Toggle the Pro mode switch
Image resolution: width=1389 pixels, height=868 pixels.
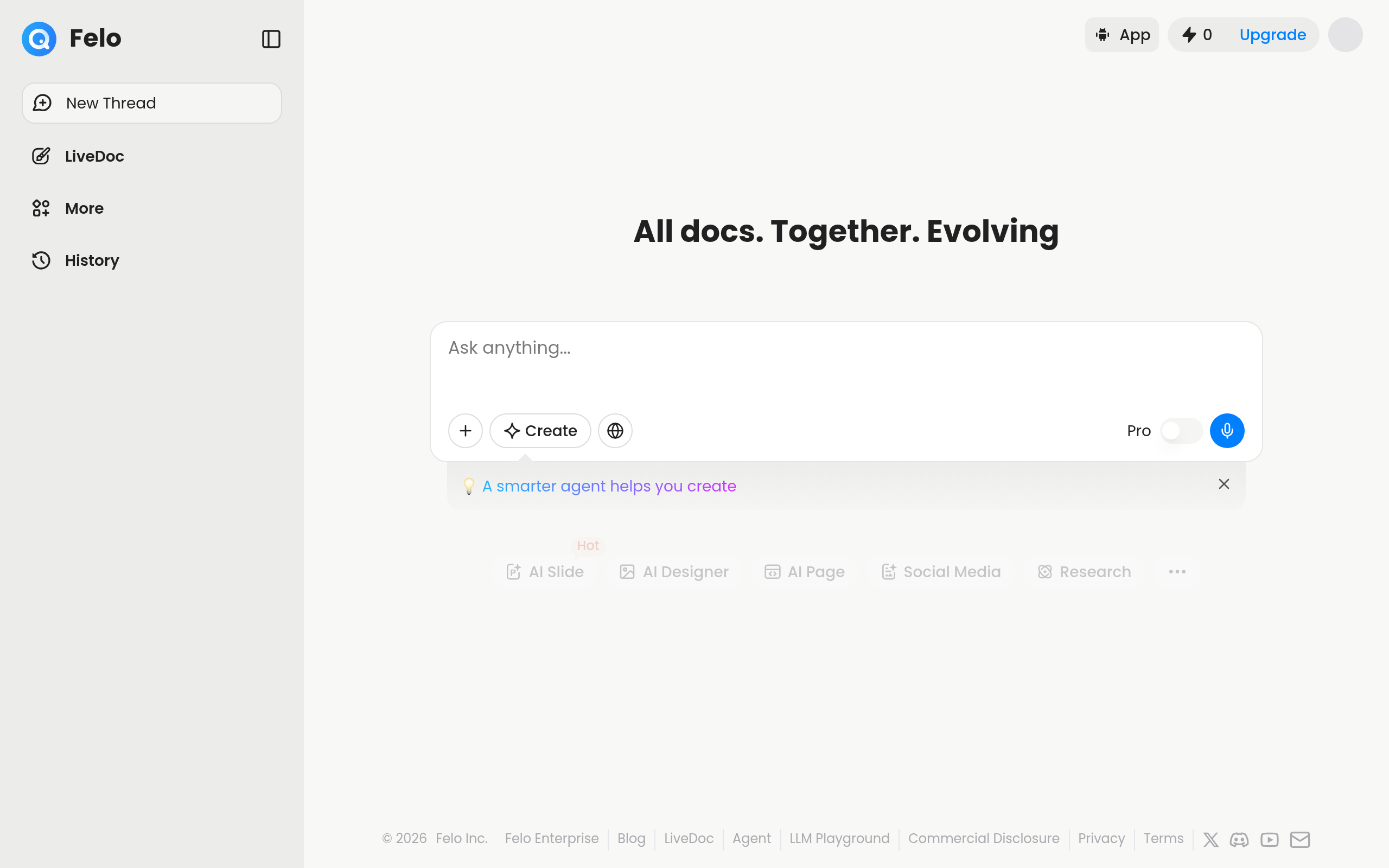[1181, 431]
